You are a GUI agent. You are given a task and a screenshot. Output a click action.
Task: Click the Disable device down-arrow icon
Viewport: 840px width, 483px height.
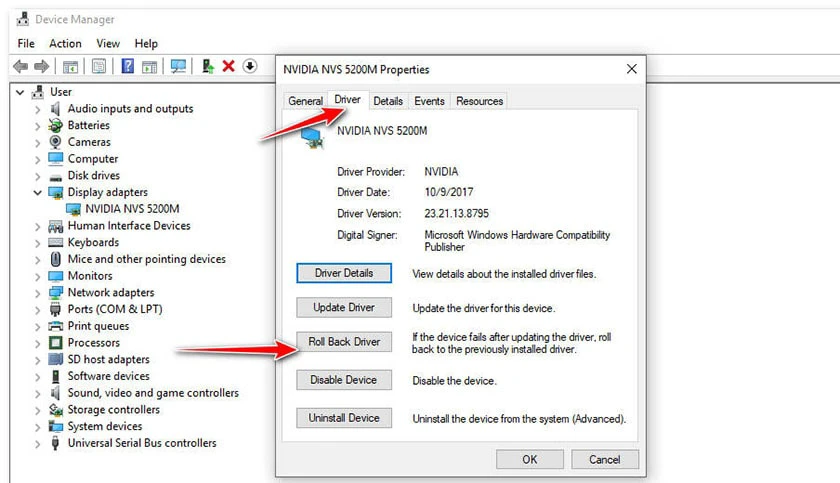(250, 66)
